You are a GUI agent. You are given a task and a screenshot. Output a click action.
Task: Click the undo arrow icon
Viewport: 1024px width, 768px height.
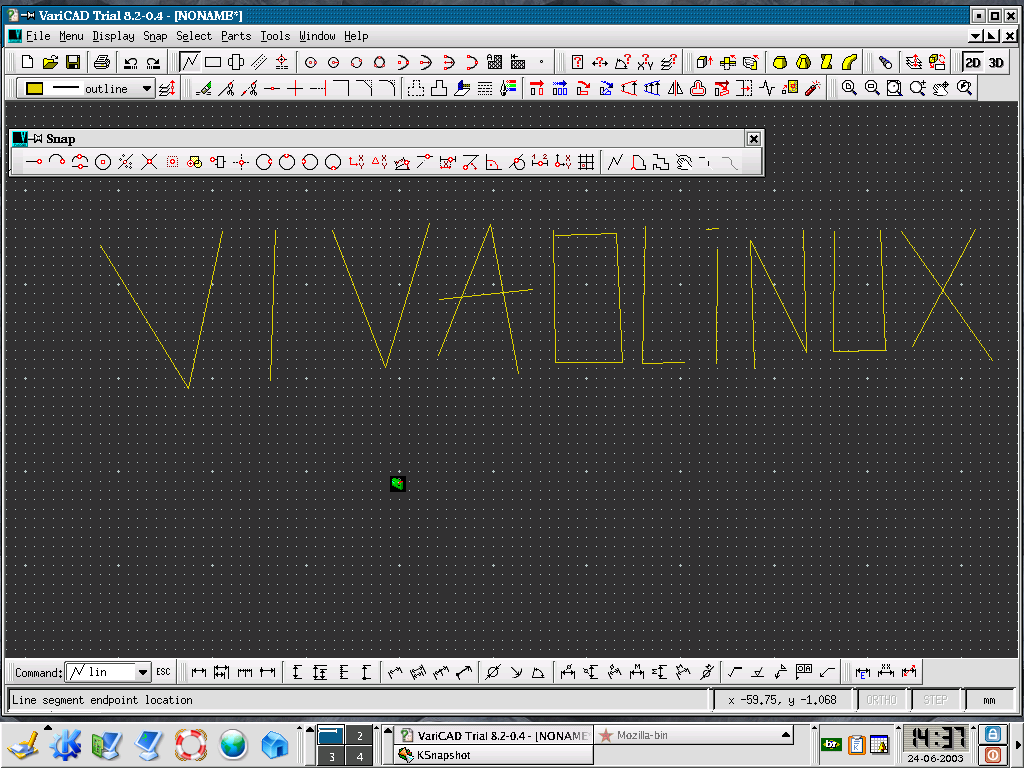(x=131, y=63)
